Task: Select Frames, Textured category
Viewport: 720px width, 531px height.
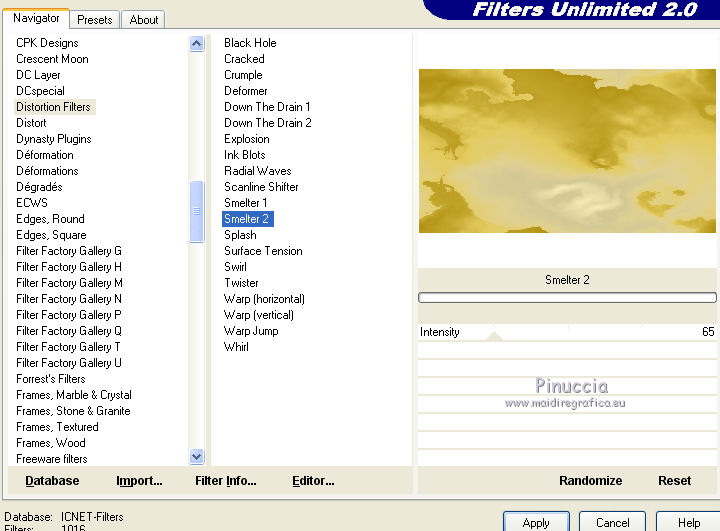Action: tap(57, 427)
